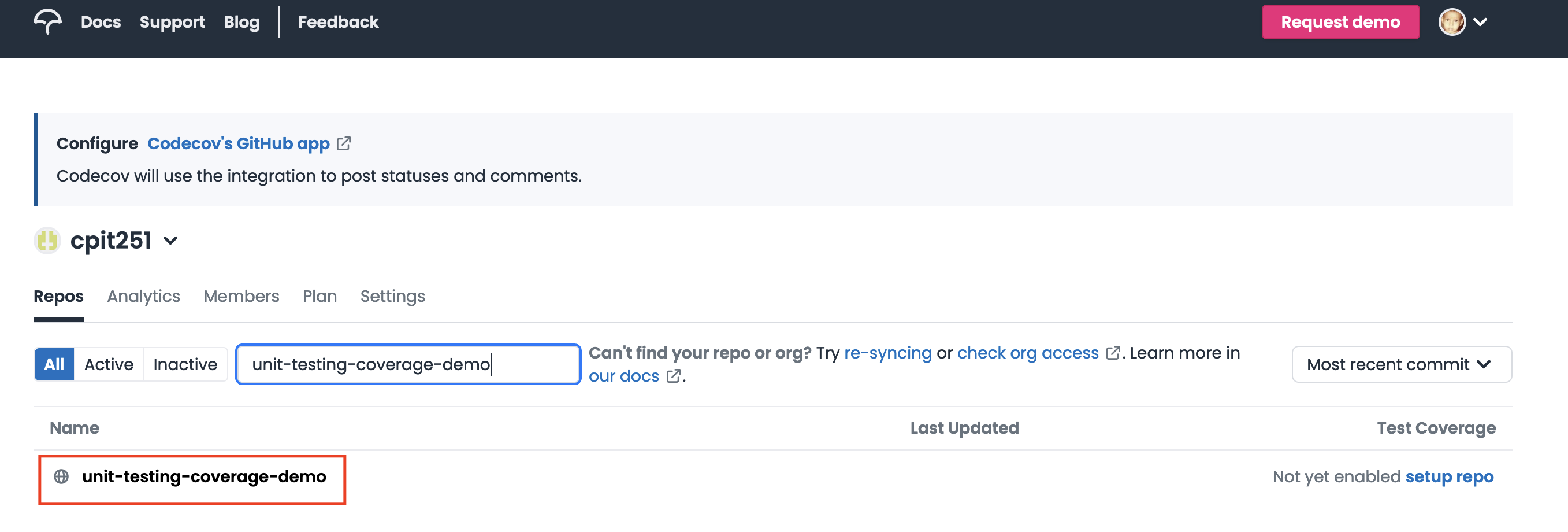Screen dimensions: 1568x532
Task: Click the Request demo button
Action: pos(1340,22)
